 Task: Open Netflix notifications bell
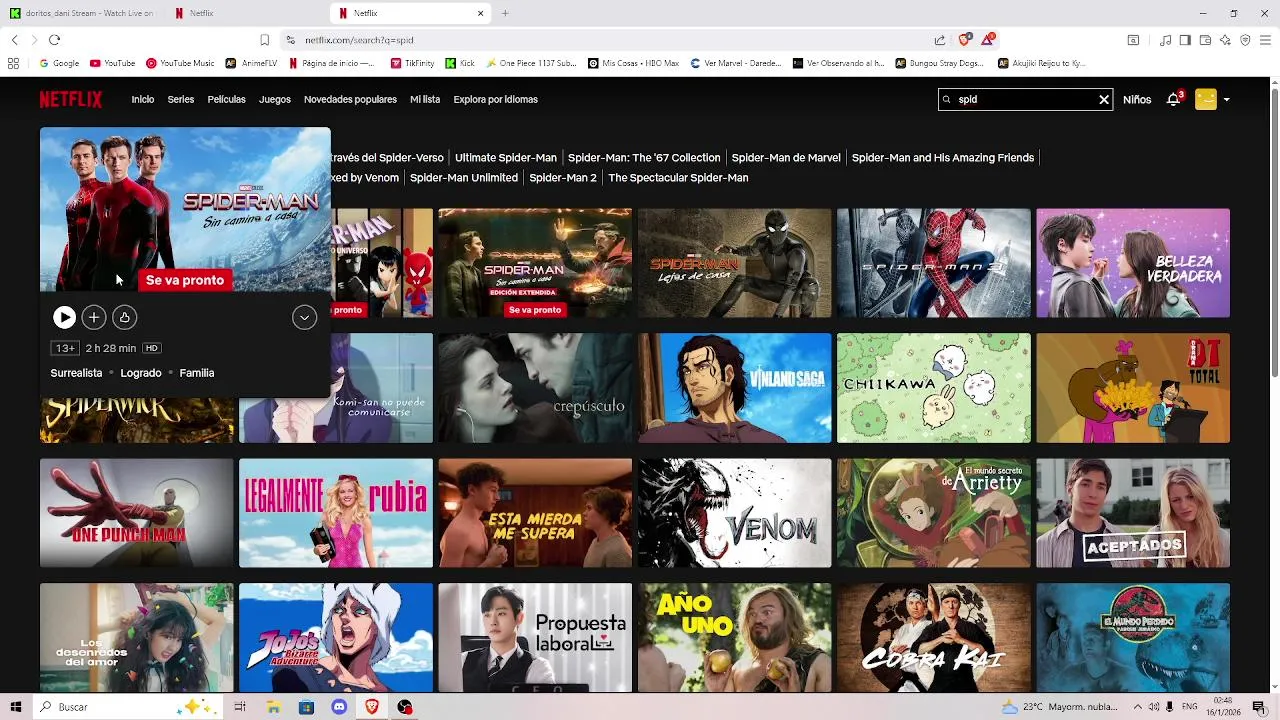point(1174,99)
